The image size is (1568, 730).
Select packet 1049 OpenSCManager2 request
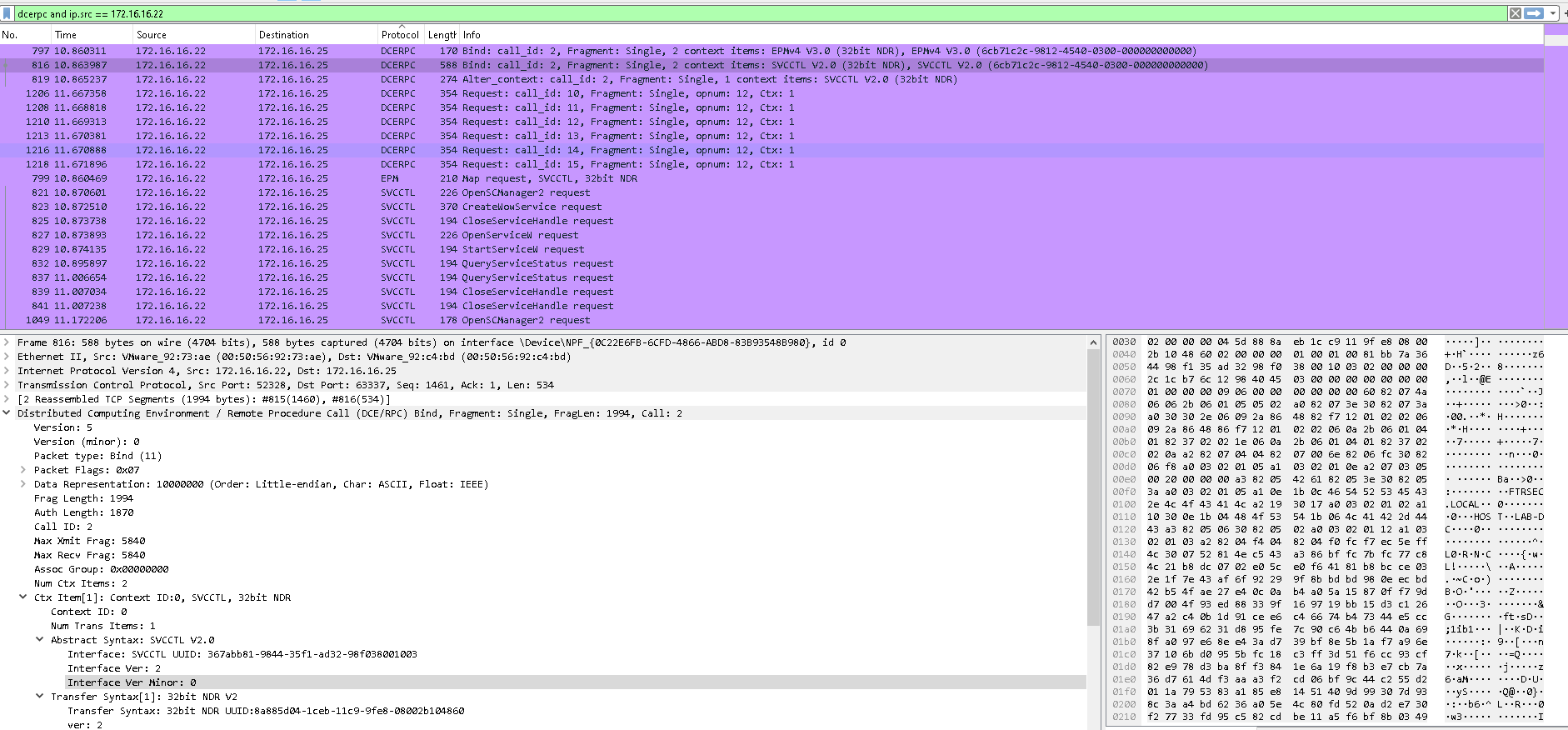click(x=772, y=320)
